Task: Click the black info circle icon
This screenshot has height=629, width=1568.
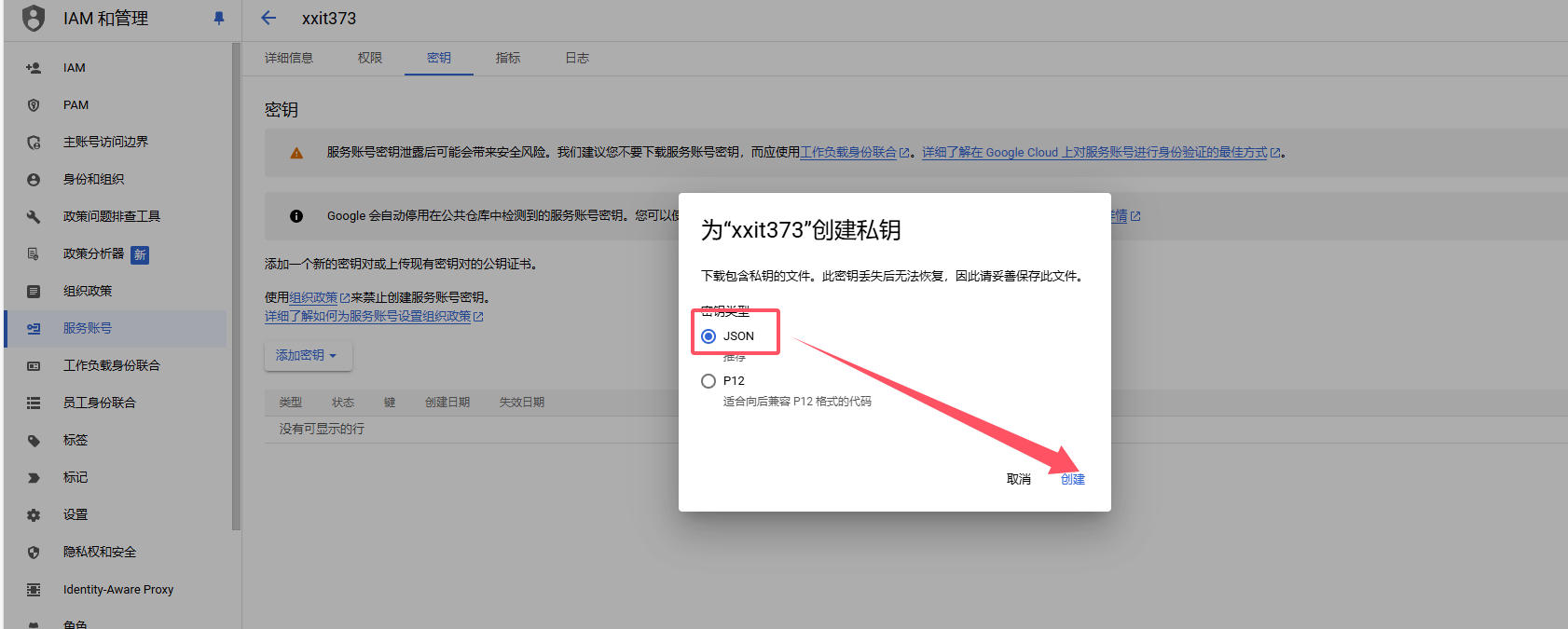Action: click(x=296, y=216)
